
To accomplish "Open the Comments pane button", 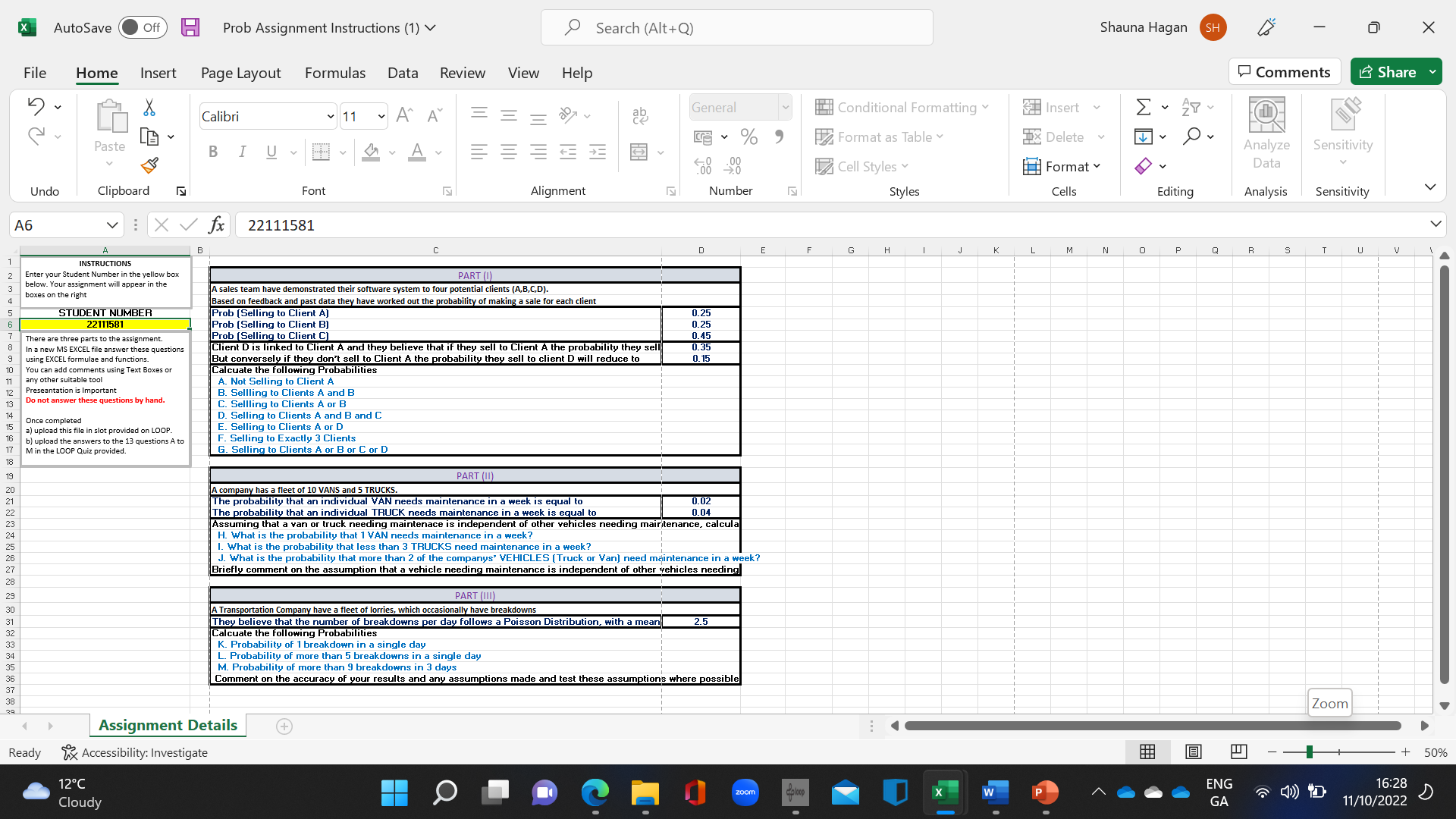I will 1284,72.
